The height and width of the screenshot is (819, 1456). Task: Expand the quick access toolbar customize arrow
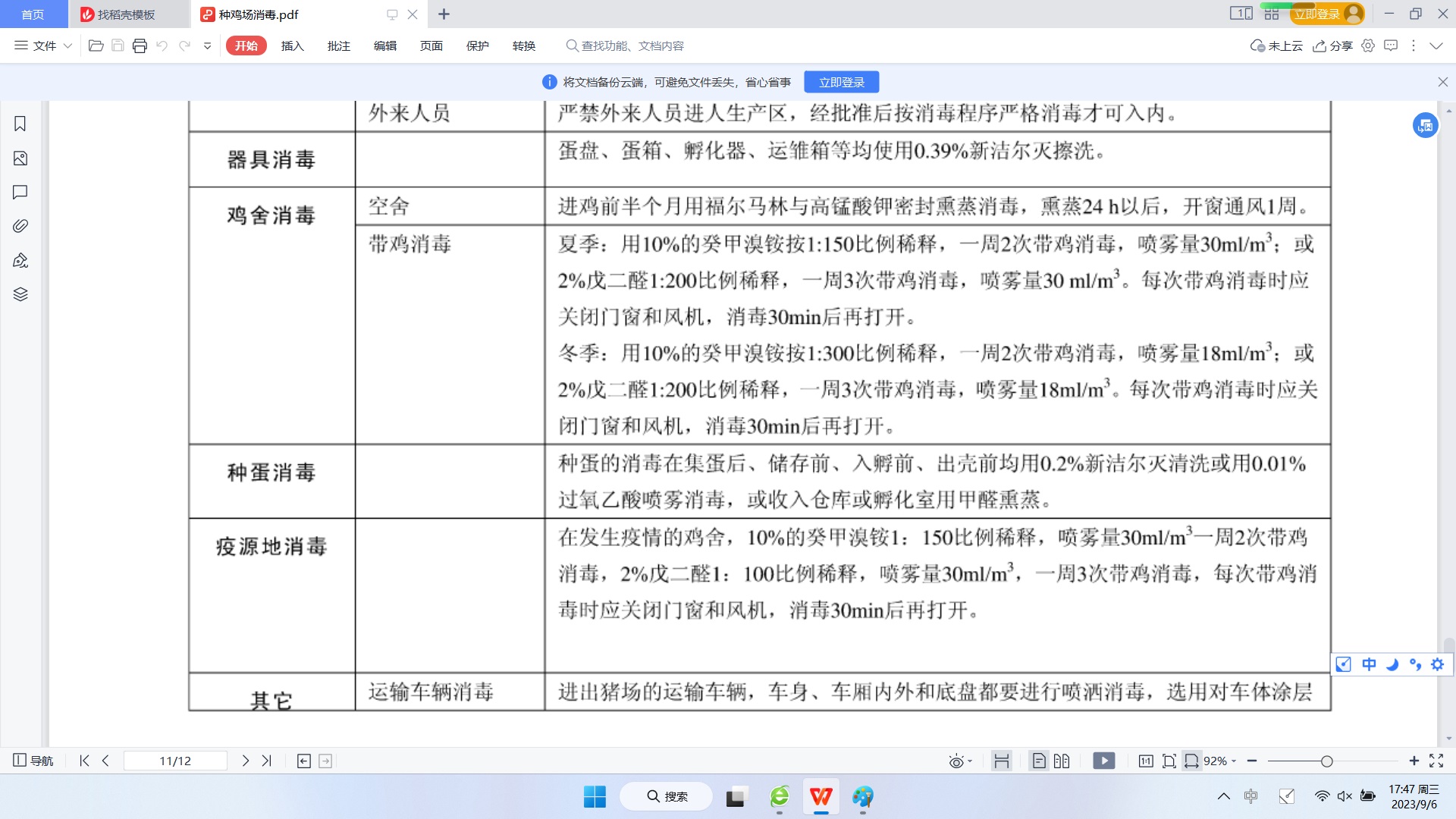point(207,45)
